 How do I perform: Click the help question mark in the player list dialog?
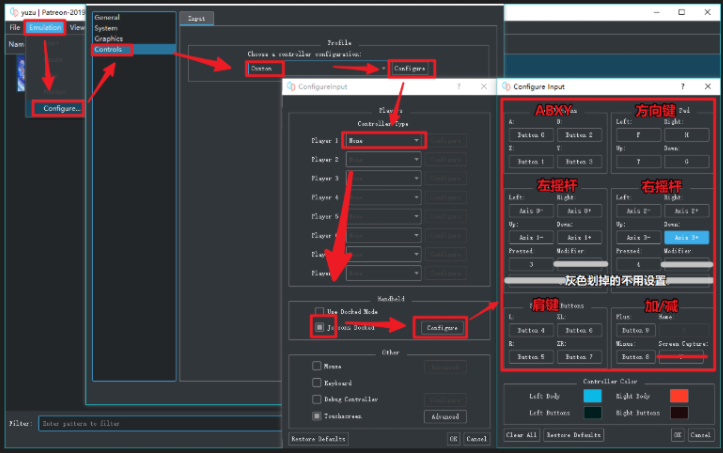point(456,87)
